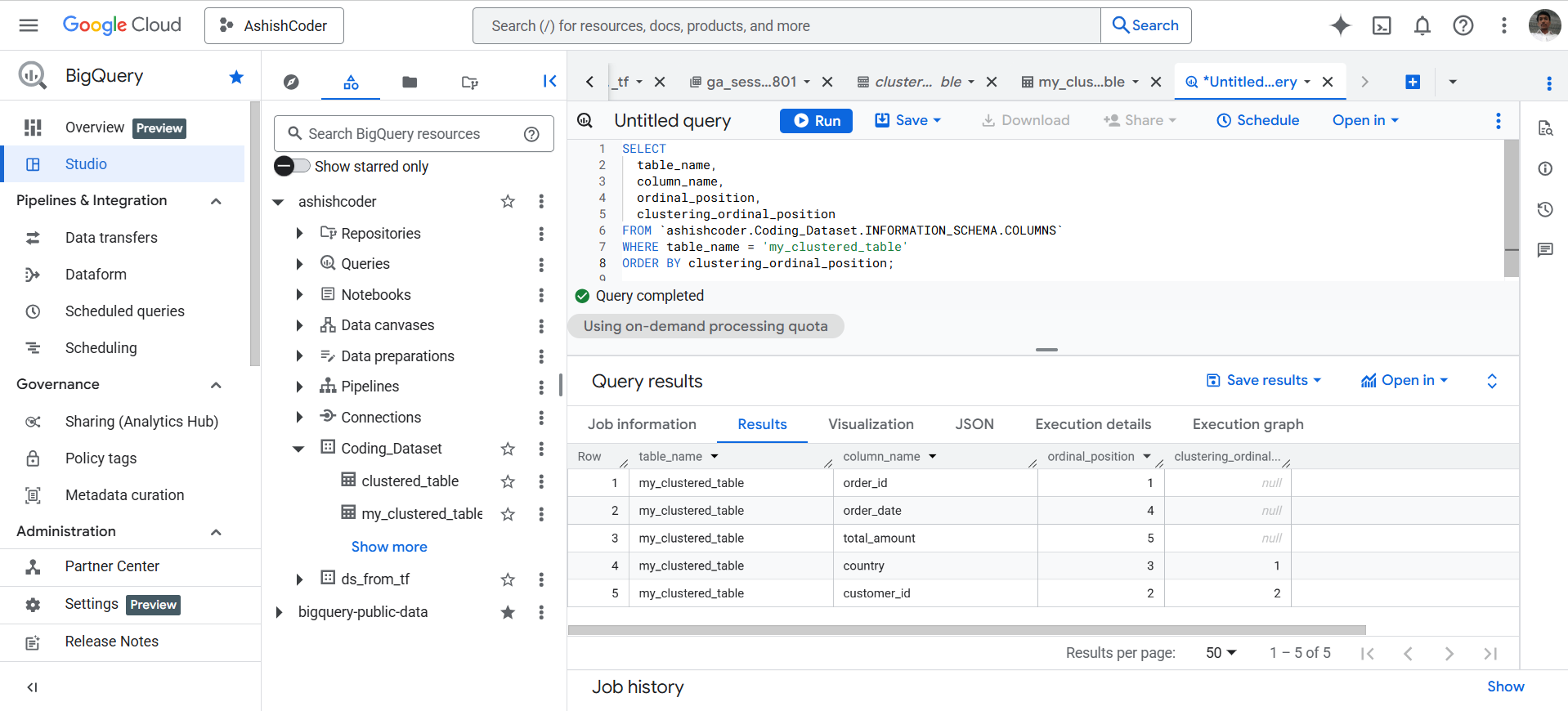Screen dimensions: 1568x711
Task: Change results per page dropdown
Action: [x=1221, y=653]
